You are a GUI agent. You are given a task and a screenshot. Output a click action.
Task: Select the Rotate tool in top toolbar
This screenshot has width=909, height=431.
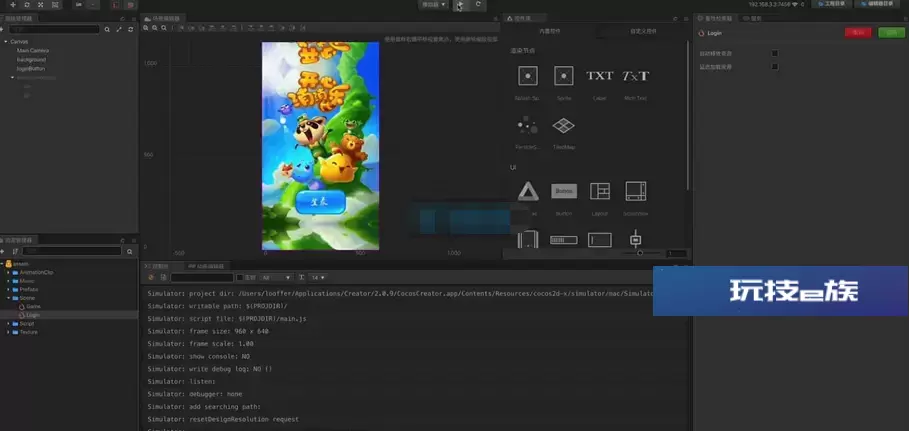tap(27, 5)
